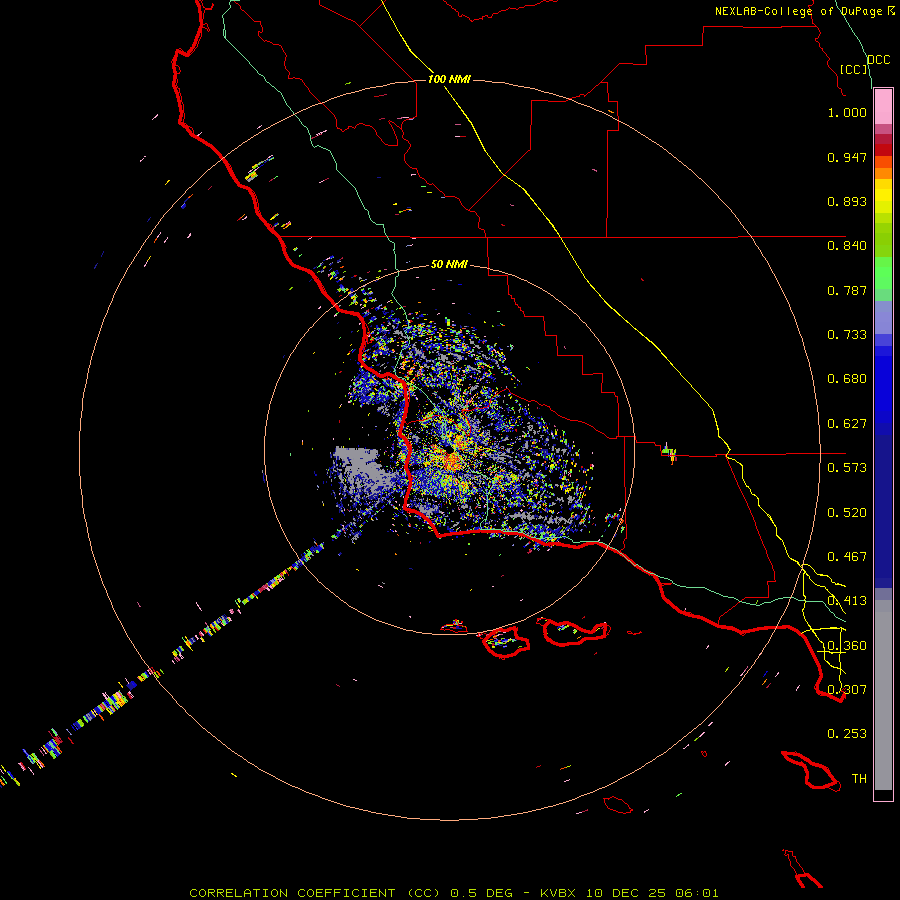900x900 pixels.
Task: Click the 0.840 legend value
Action: (x=847, y=246)
